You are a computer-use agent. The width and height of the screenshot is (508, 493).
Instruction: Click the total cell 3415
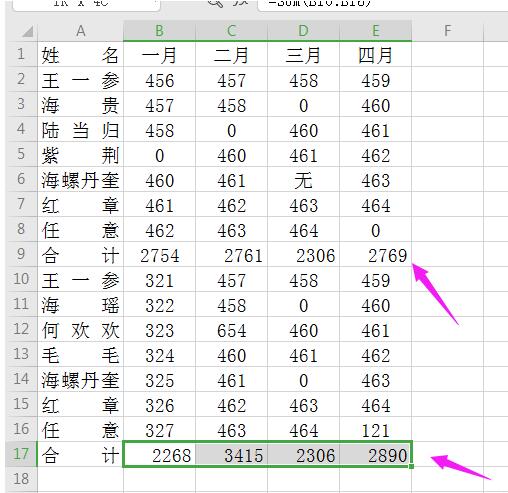coord(231,454)
